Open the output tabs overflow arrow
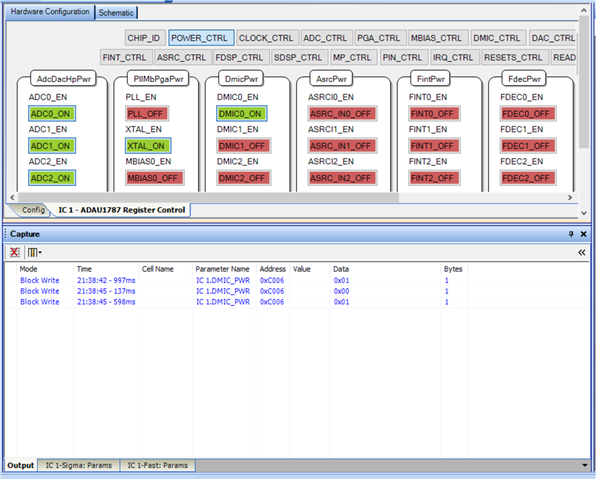596x479 pixels. (x=585, y=465)
